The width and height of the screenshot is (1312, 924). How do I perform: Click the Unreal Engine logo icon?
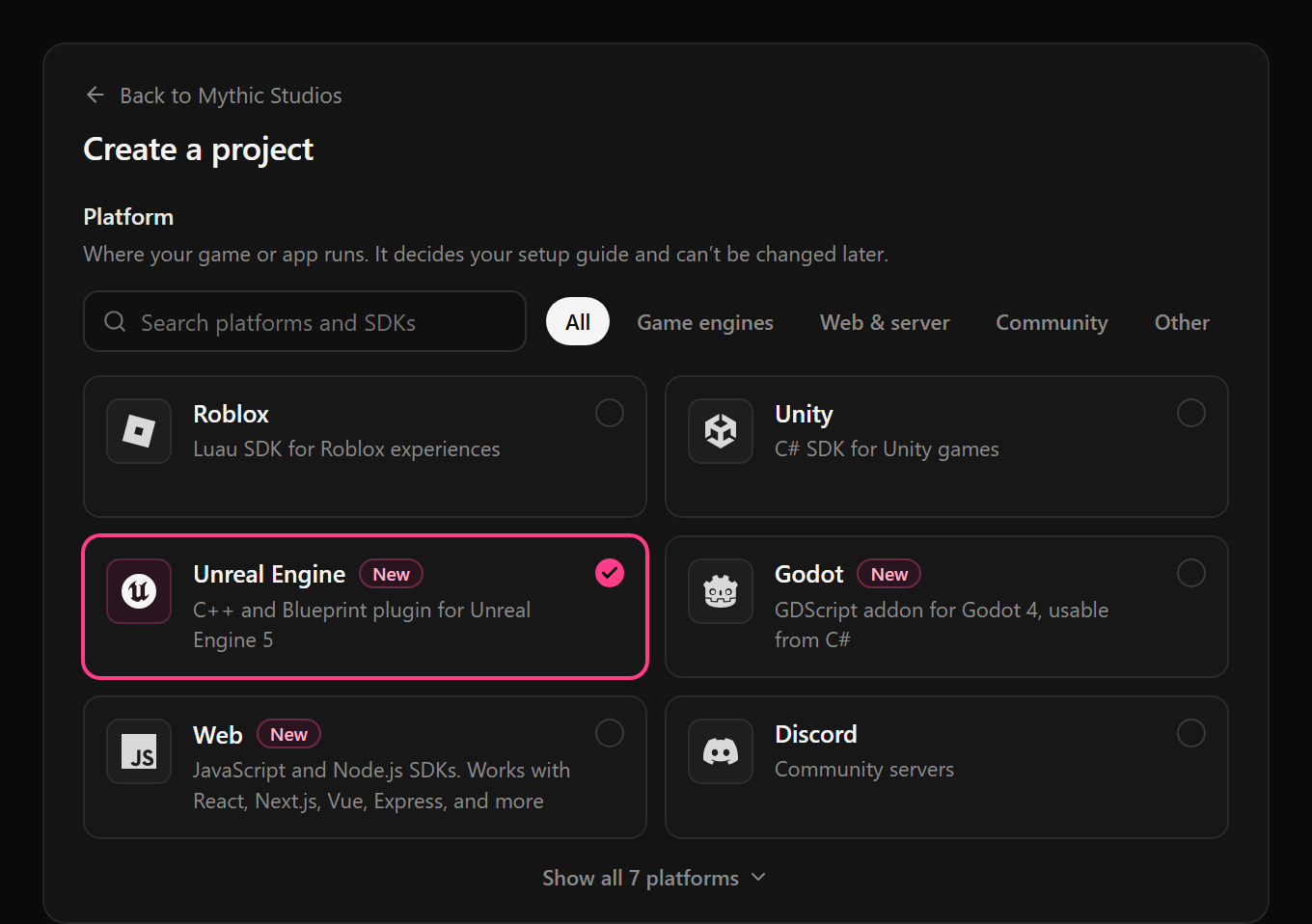point(139,591)
